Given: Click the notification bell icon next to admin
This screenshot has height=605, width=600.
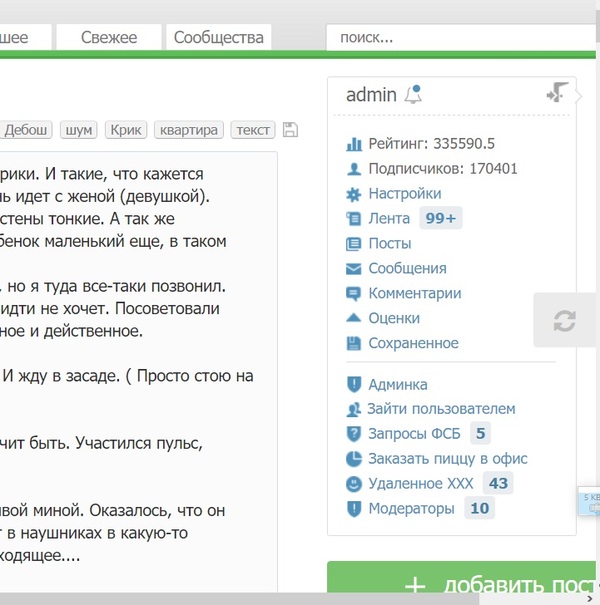Looking at the screenshot, I should click(413, 95).
